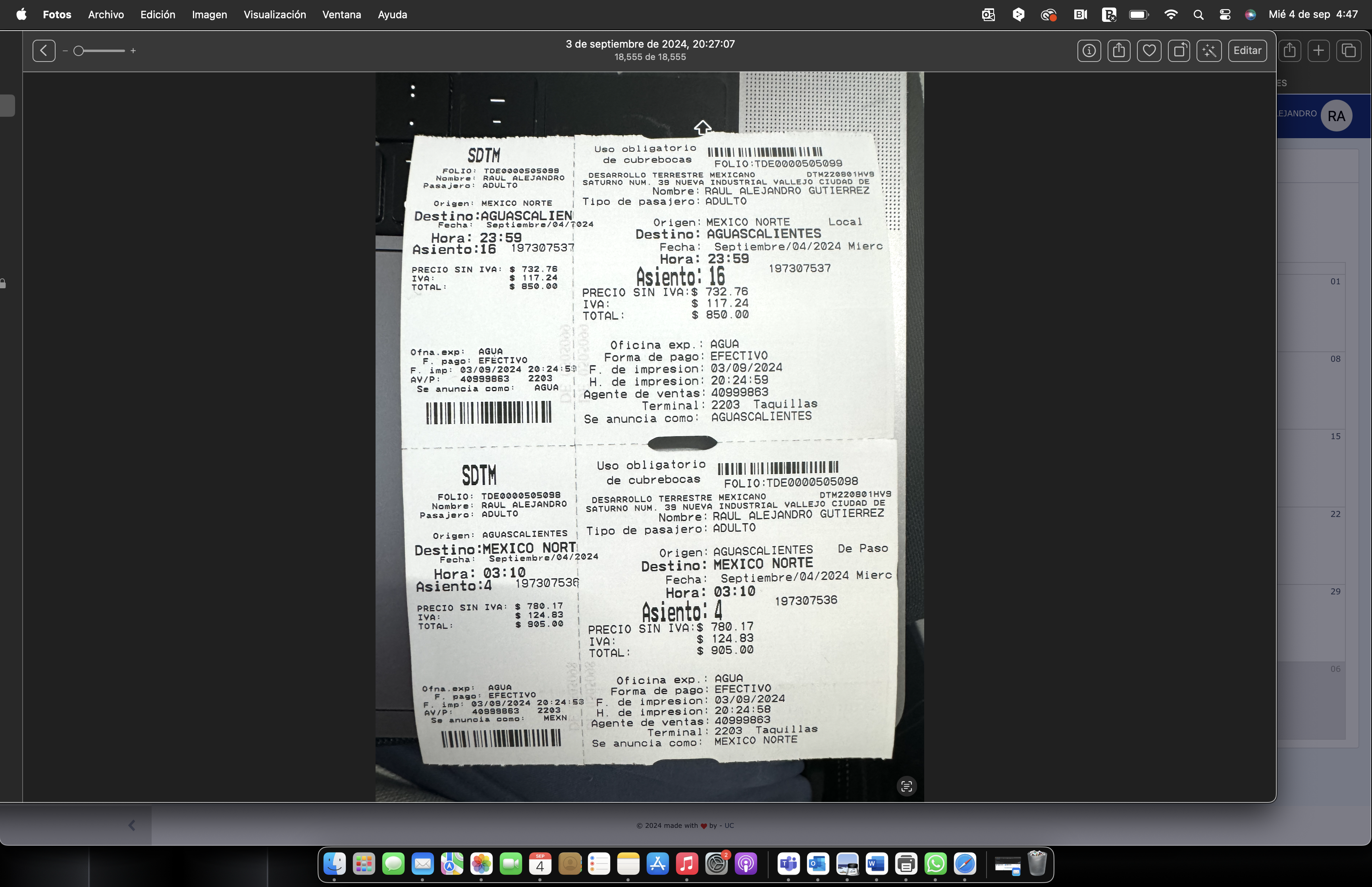Click share button in background browser window
Image resolution: width=1372 pixels, height=887 pixels.
coord(1290,51)
